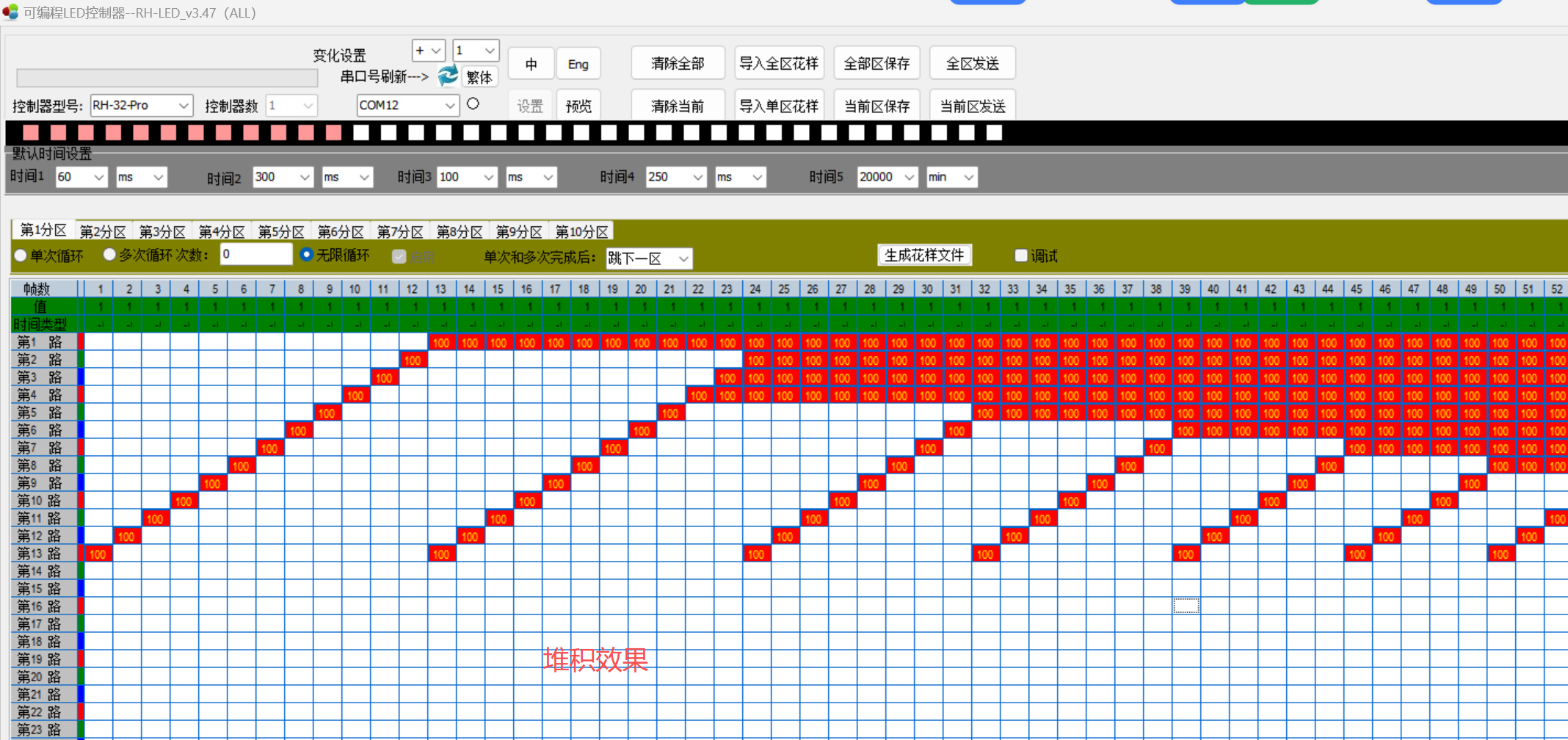Viewport: 1568px width, 740px height.
Task: Click the 预览 preview button
Action: 578,105
